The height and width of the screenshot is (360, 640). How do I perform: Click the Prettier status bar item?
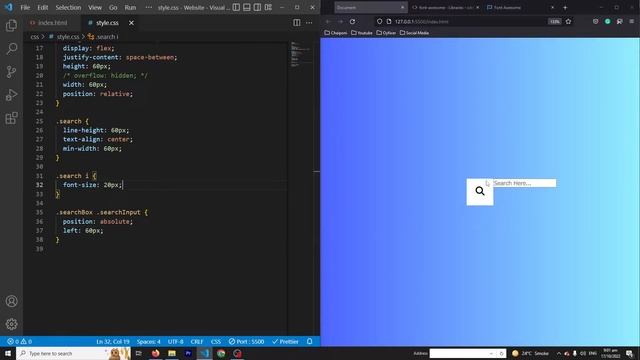[x=285, y=342]
